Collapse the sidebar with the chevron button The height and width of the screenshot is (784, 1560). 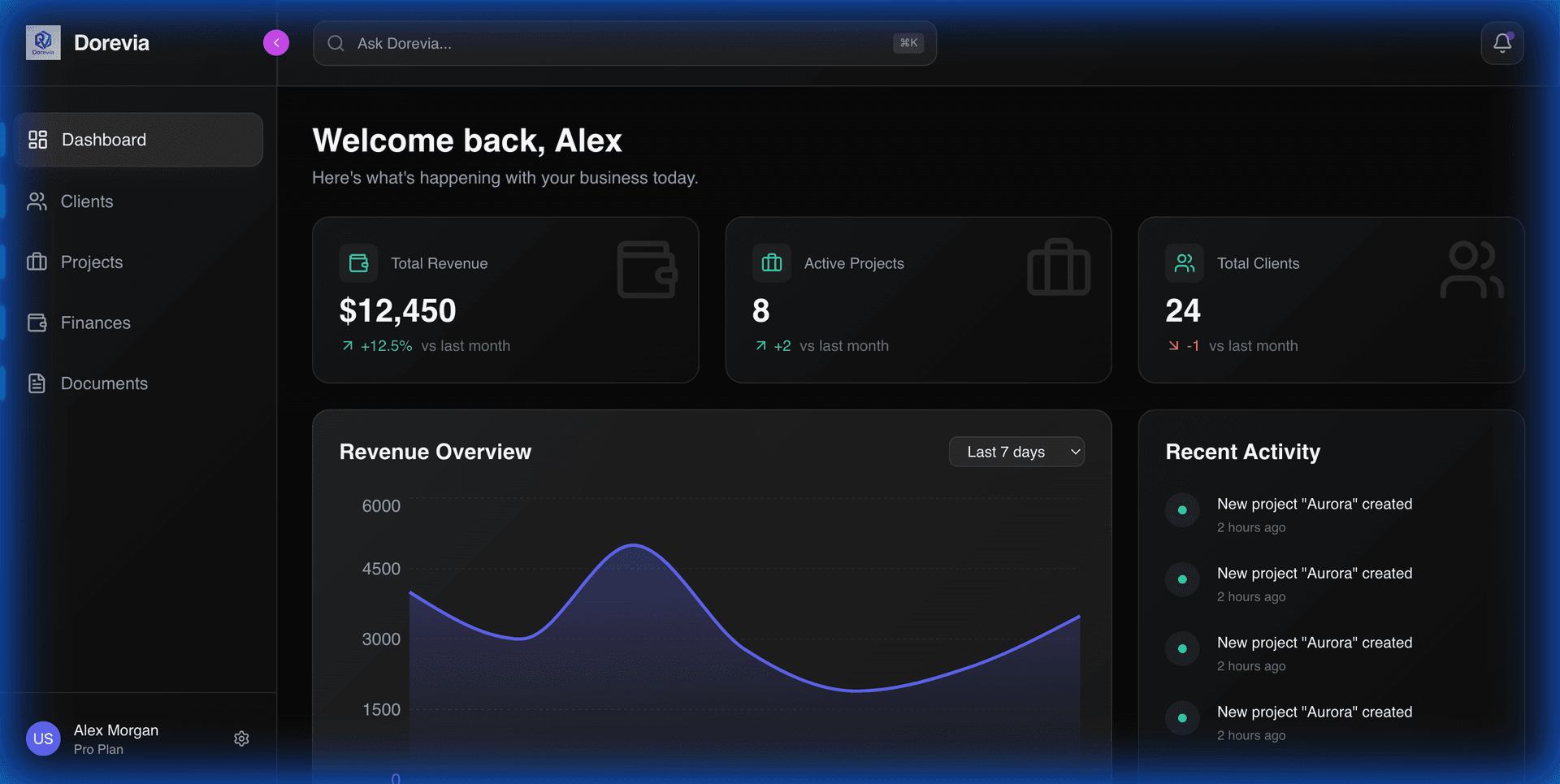275,42
